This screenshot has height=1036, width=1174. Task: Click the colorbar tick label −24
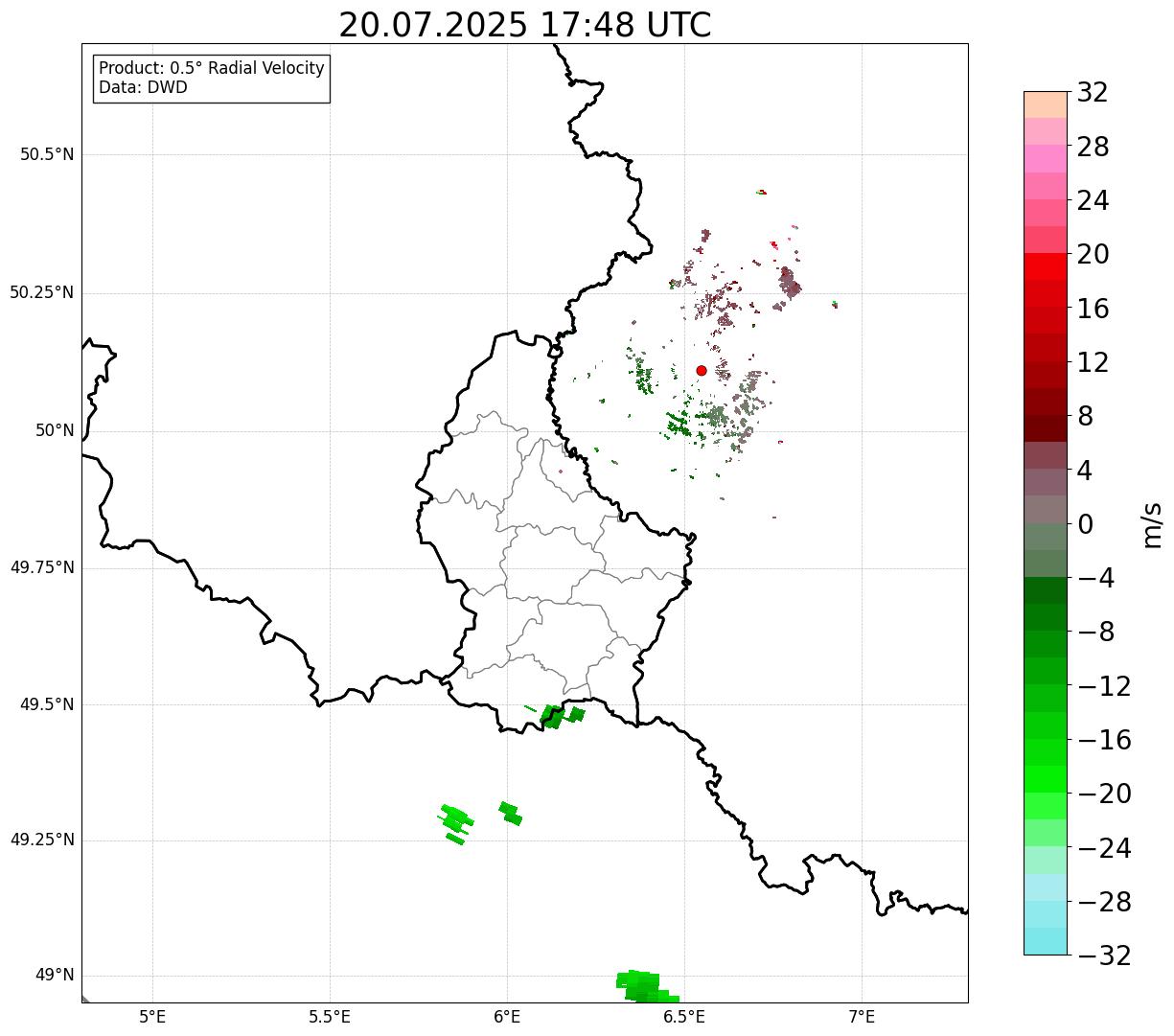1104,848
